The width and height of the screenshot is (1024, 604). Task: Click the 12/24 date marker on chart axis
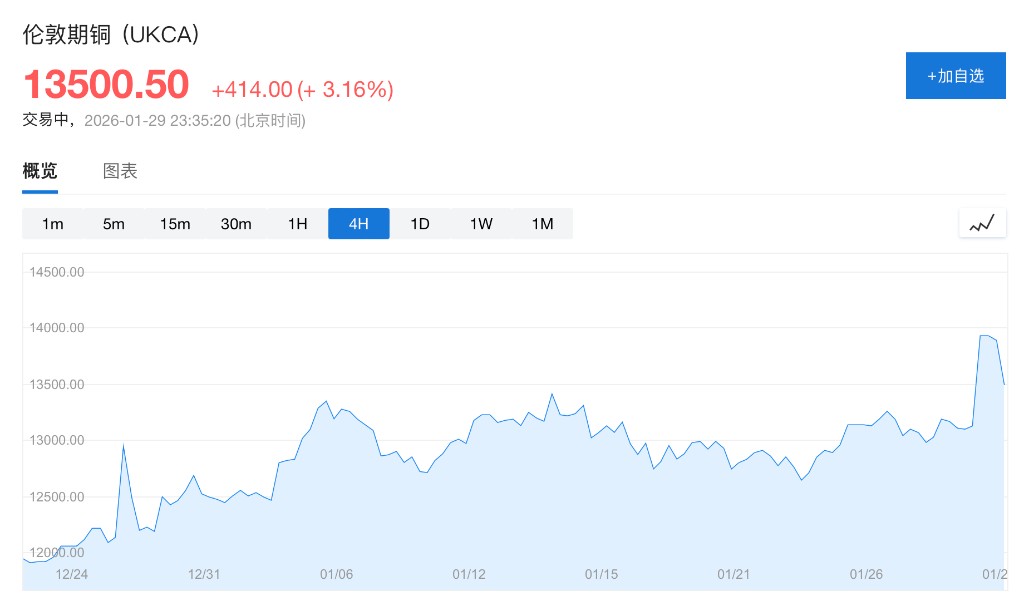click(72, 575)
